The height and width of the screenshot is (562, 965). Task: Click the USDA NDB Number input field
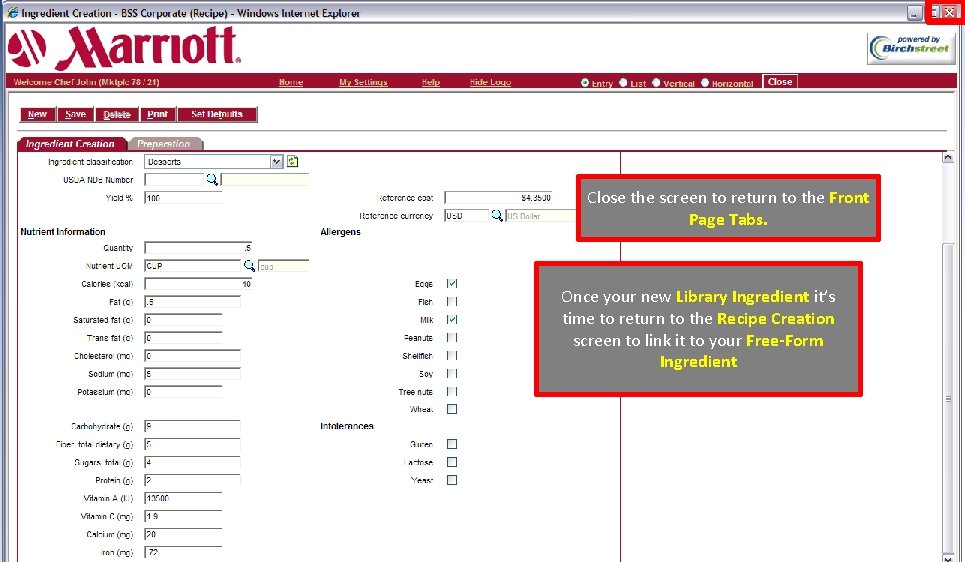174,179
